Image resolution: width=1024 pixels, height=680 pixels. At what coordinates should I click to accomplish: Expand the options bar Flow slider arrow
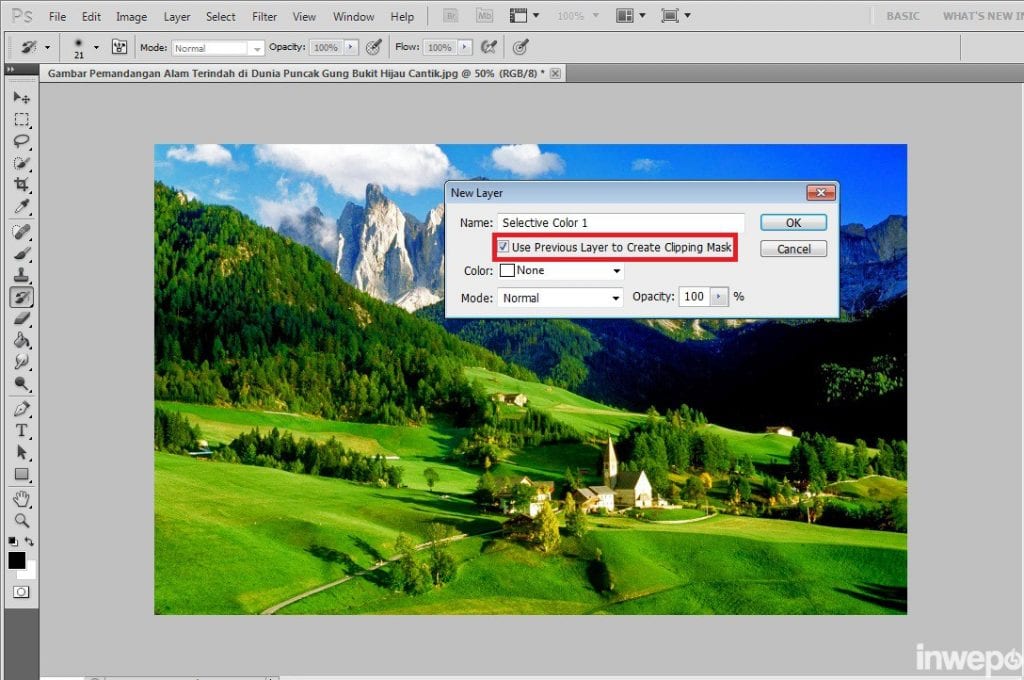click(464, 47)
